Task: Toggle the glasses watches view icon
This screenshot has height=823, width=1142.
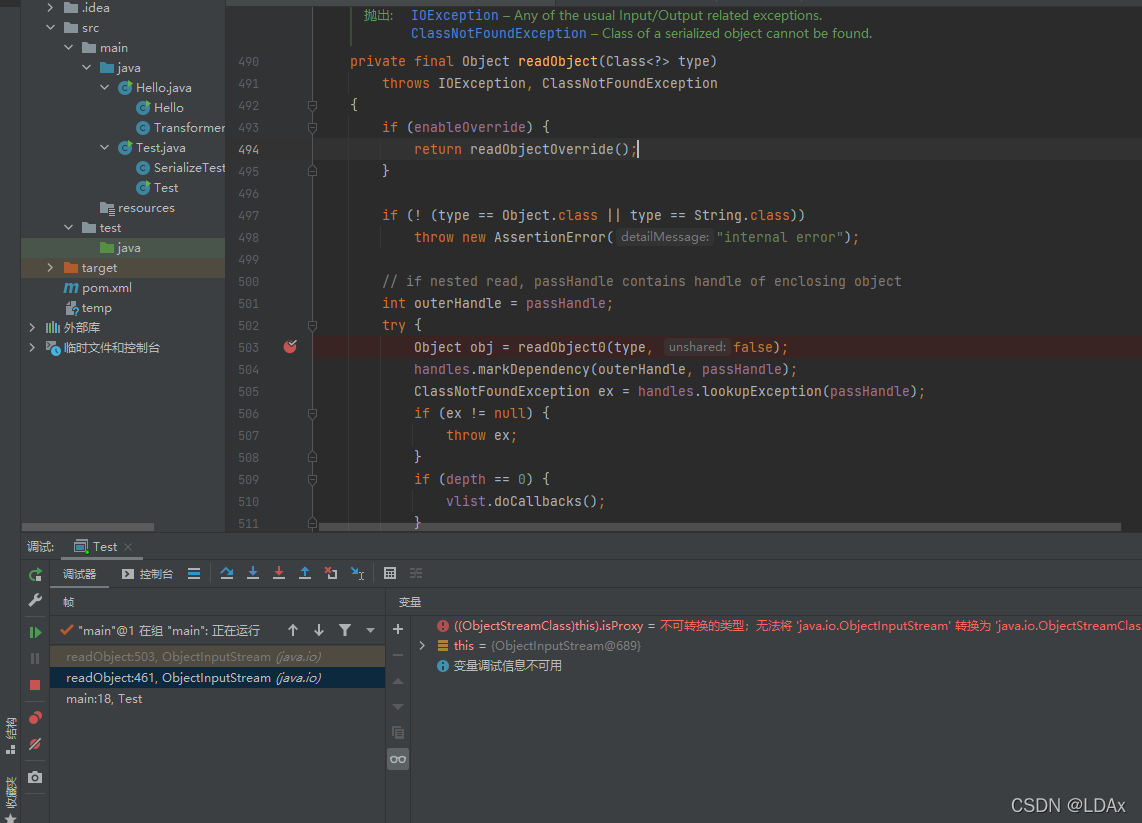Action: [x=398, y=759]
